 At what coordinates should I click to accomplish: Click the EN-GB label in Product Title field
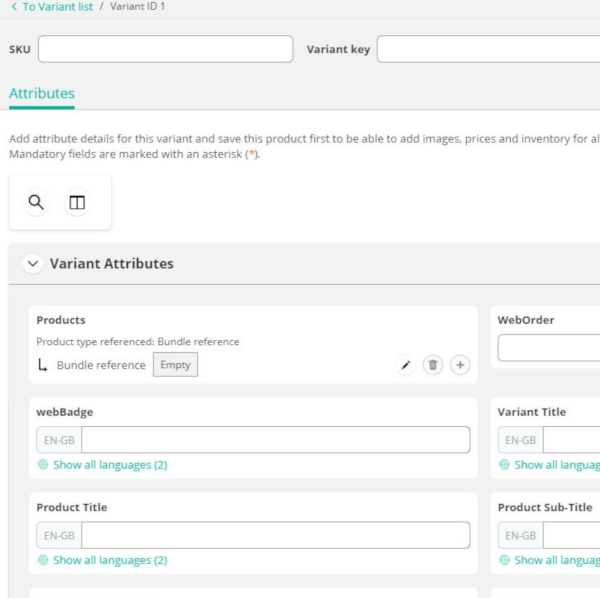coord(59,535)
